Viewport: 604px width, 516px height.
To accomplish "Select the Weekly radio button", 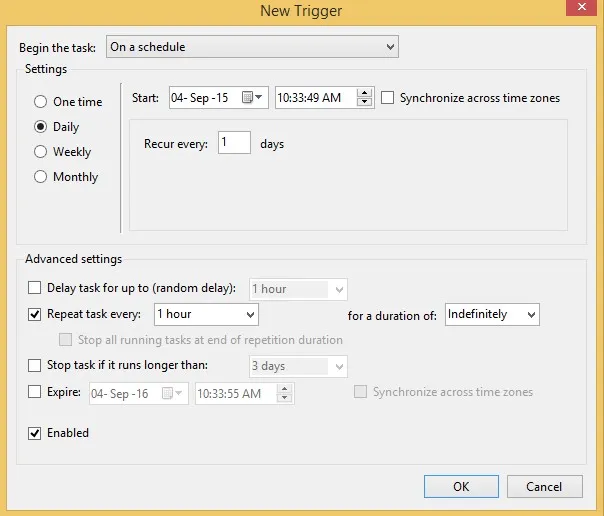I will tap(40, 152).
